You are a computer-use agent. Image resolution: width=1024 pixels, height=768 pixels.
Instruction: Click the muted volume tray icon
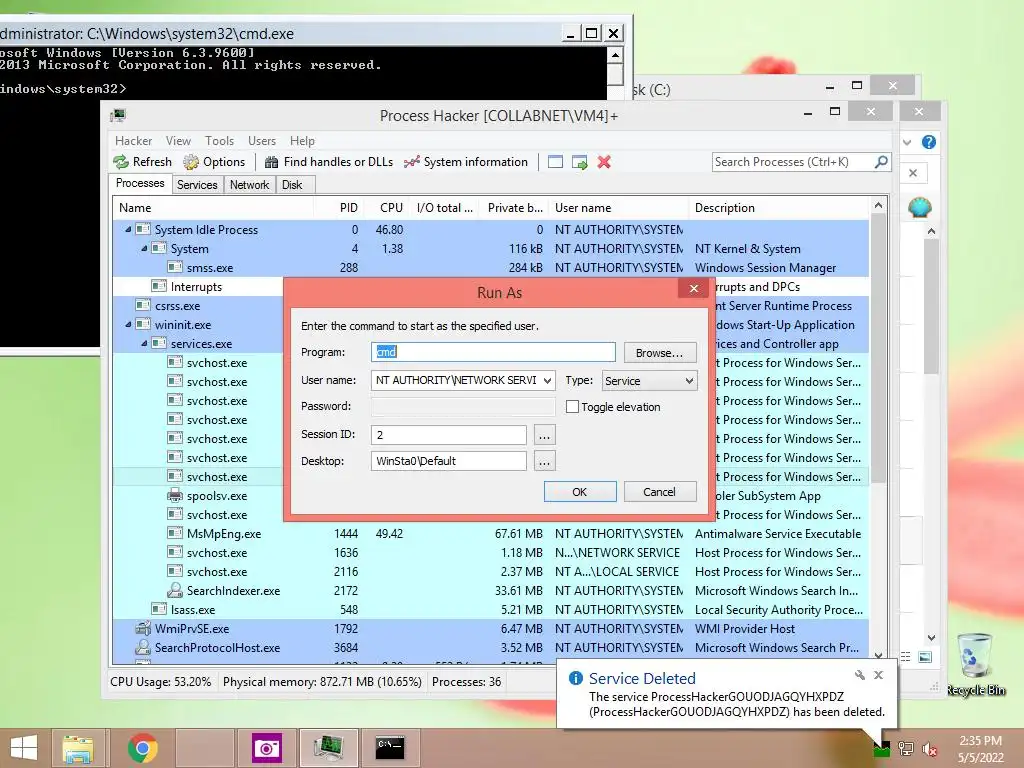coord(930,749)
